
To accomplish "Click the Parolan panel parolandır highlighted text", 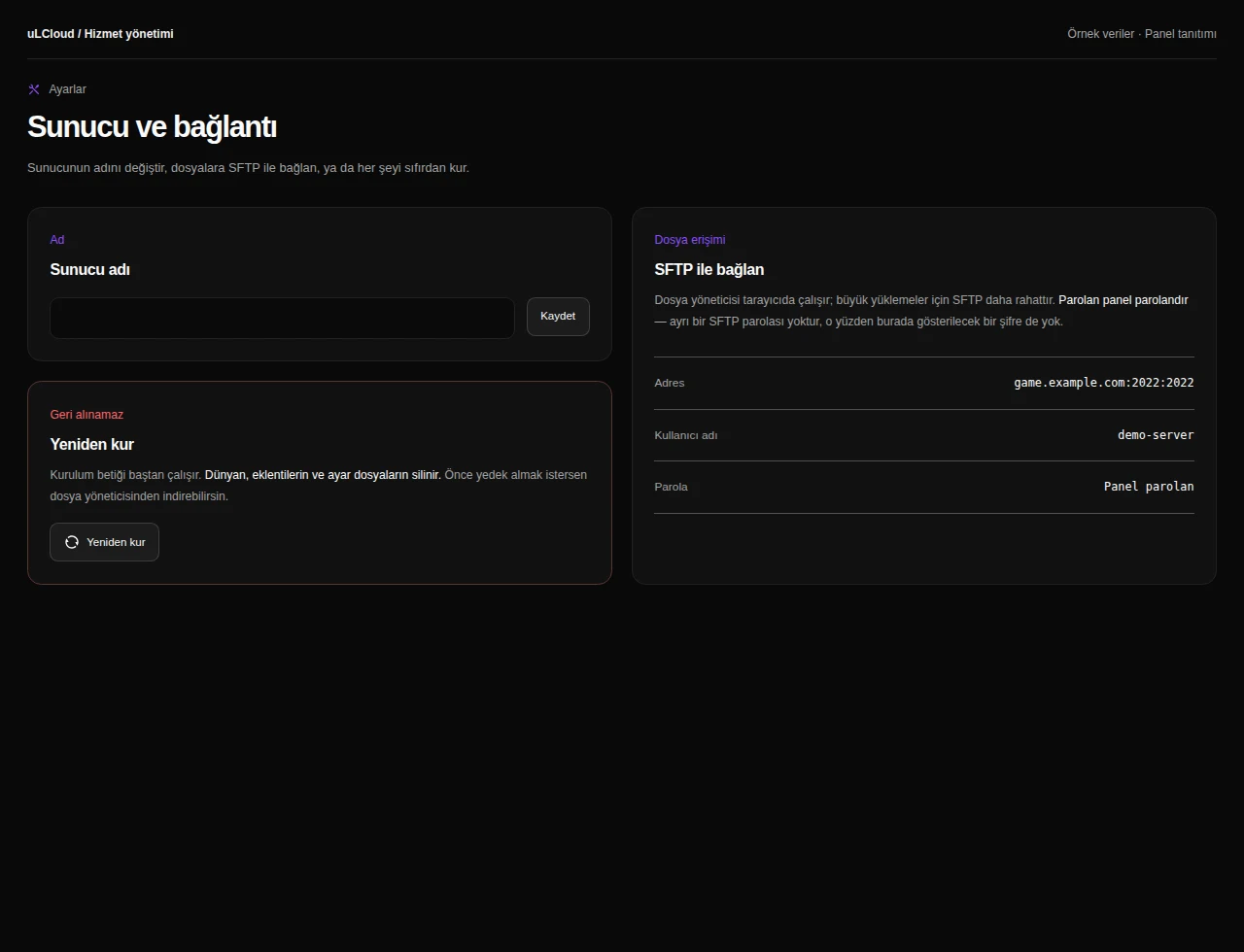I will click(x=1123, y=300).
